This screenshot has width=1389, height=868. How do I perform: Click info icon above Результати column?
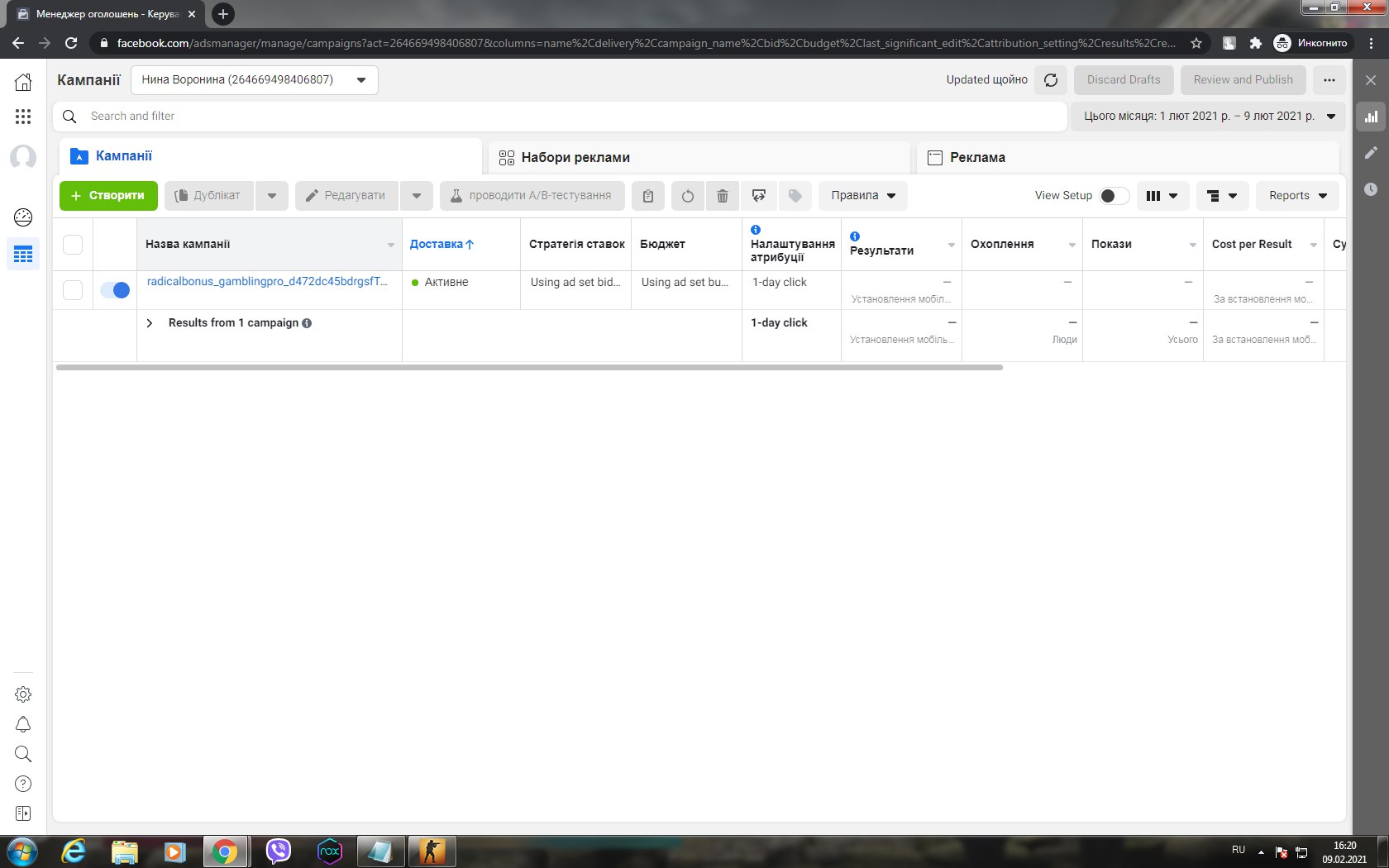click(x=855, y=236)
